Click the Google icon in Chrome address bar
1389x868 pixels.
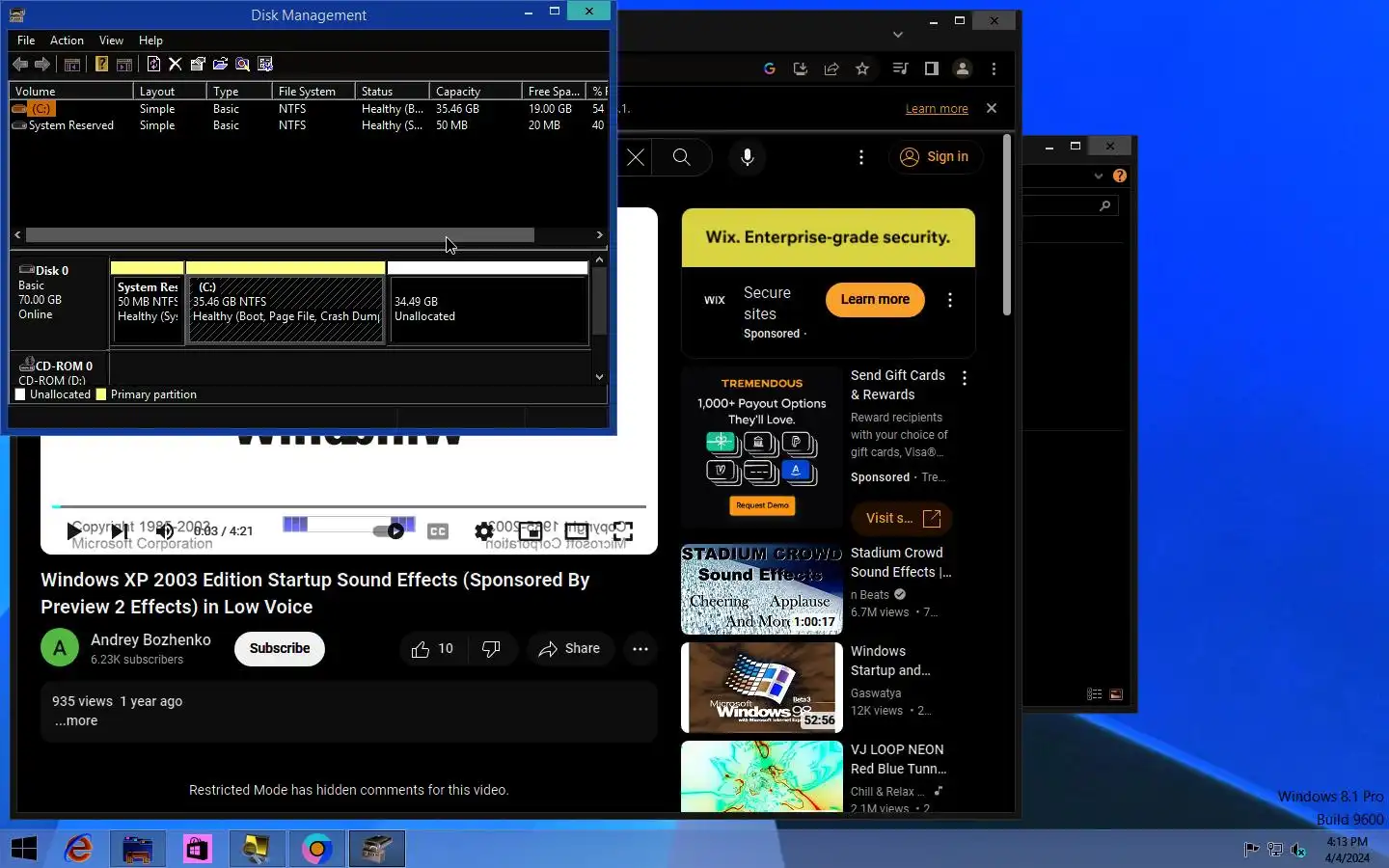(769, 68)
